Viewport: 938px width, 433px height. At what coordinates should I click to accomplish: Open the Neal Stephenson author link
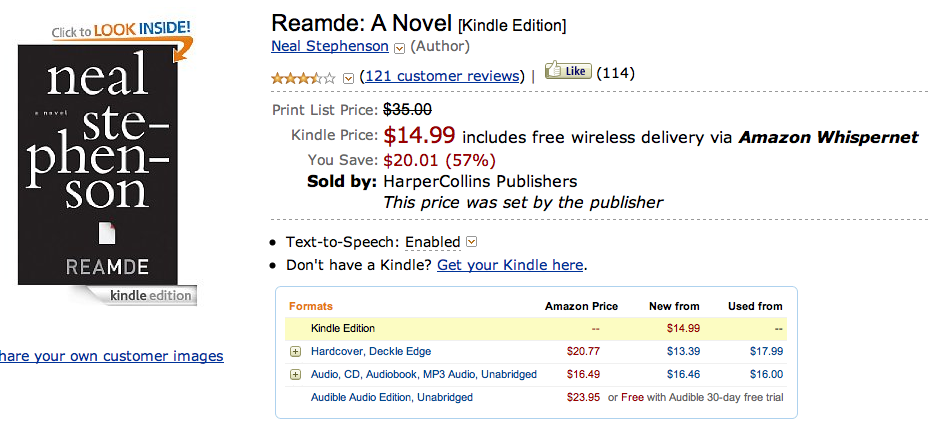330,46
